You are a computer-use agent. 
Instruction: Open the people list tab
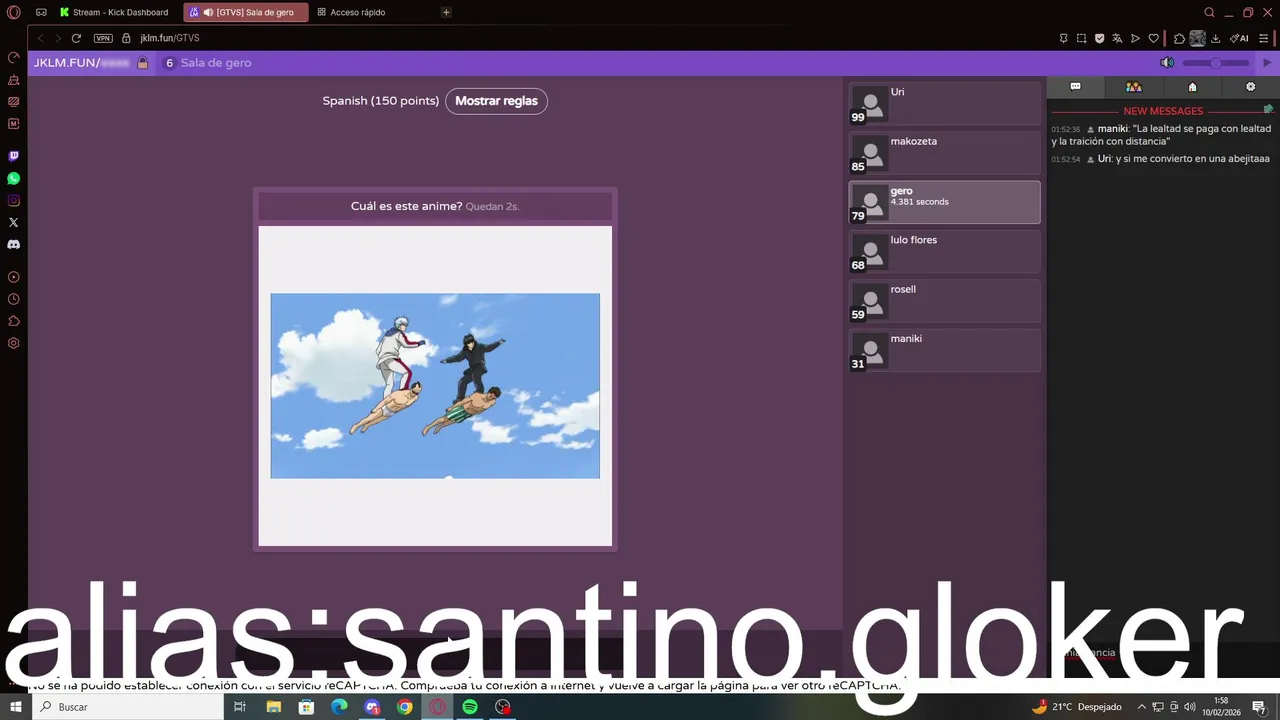tap(1134, 87)
